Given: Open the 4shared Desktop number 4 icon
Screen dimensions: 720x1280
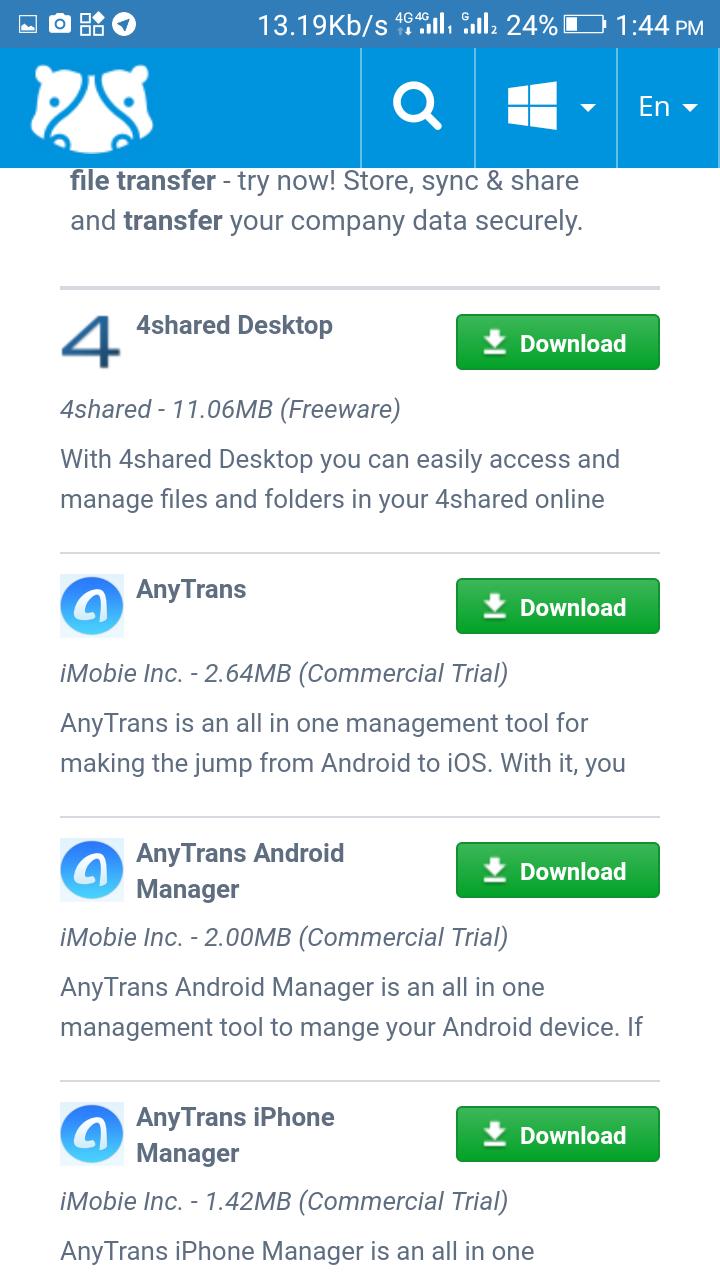Looking at the screenshot, I should click(91, 341).
